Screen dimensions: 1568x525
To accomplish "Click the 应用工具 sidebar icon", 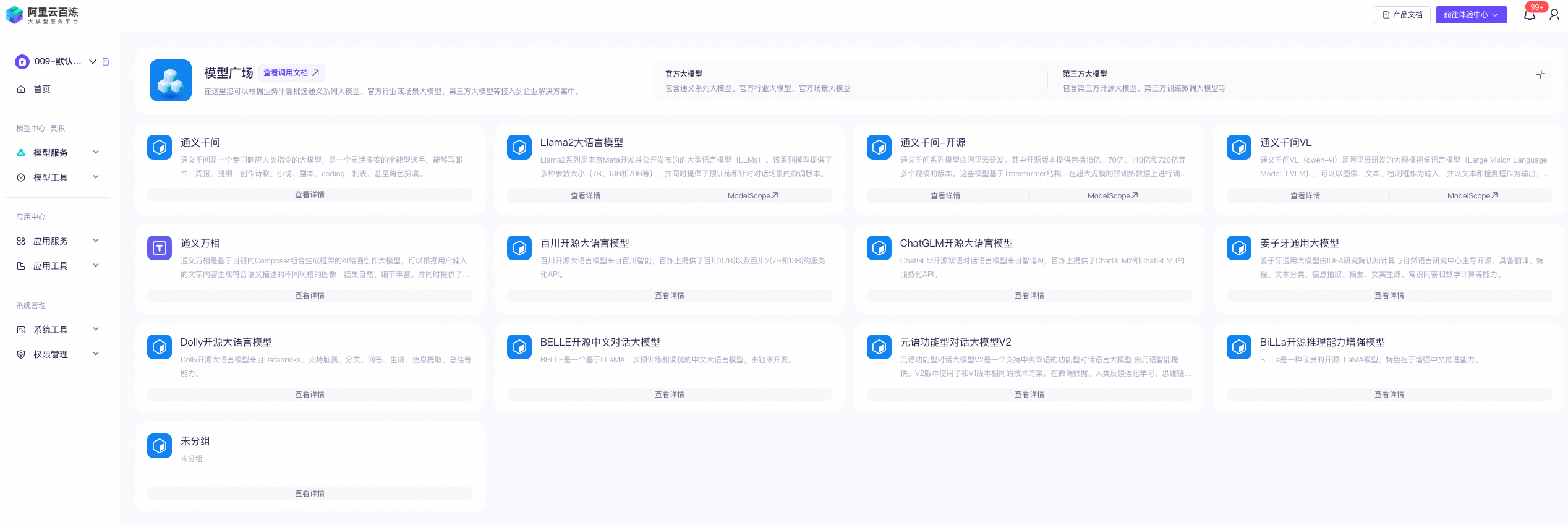I will pyautogui.click(x=21, y=266).
